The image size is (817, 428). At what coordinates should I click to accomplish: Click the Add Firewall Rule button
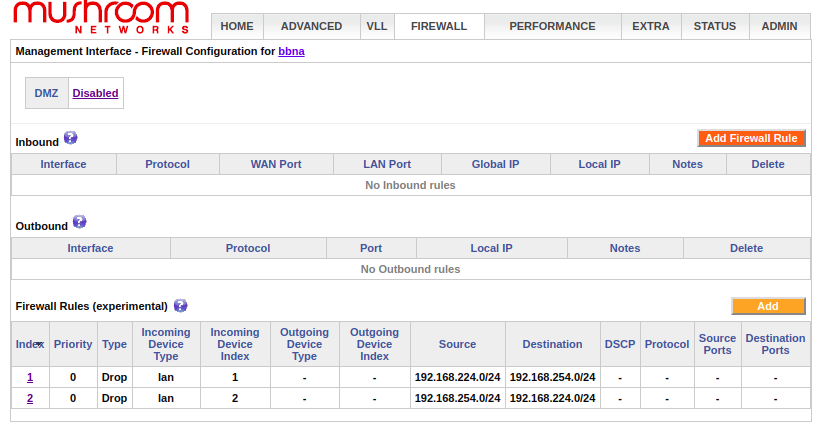pos(751,138)
